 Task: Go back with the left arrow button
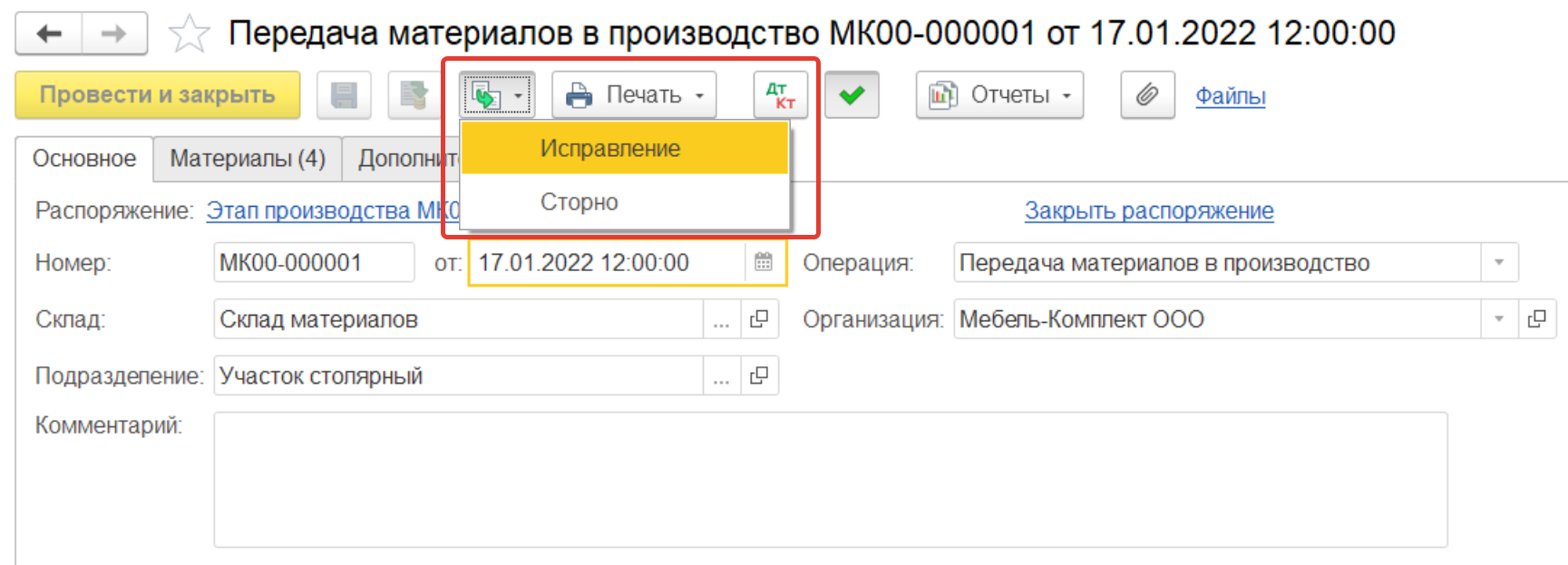49,34
